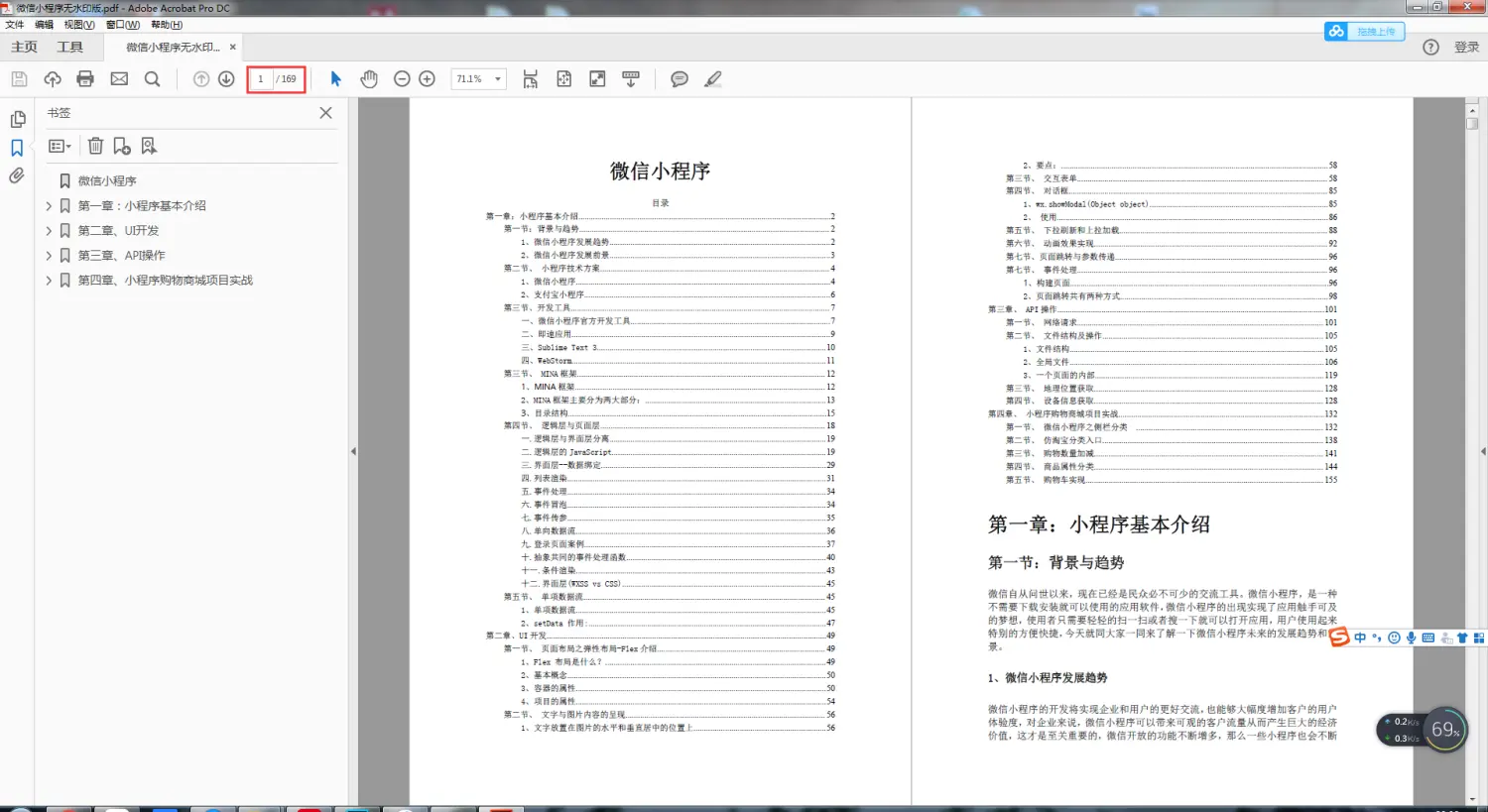Expand the 第一章：小程序基本介绍 bookmark

[49, 206]
